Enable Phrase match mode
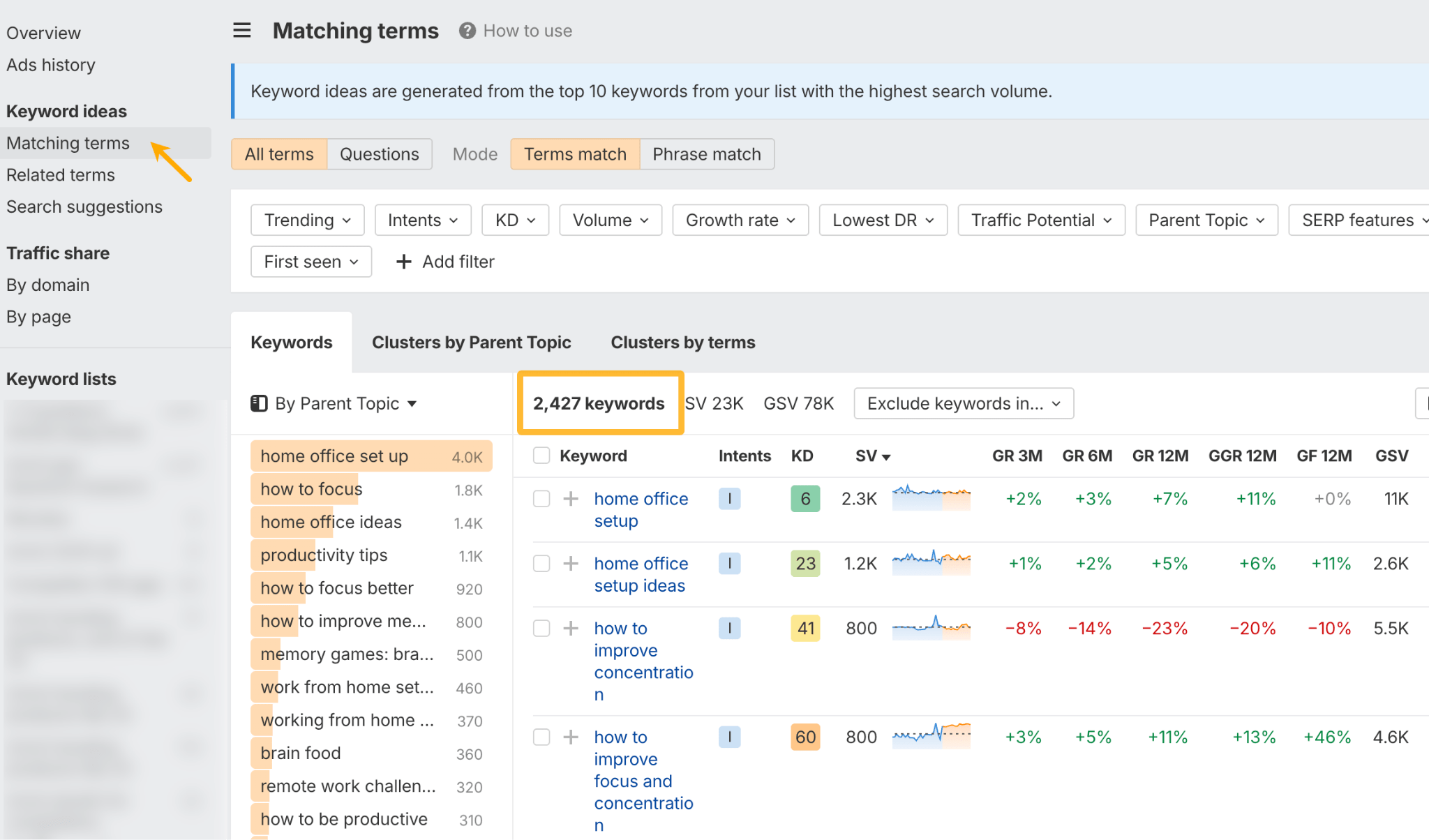1429x840 pixels. (x=706, y=153)
